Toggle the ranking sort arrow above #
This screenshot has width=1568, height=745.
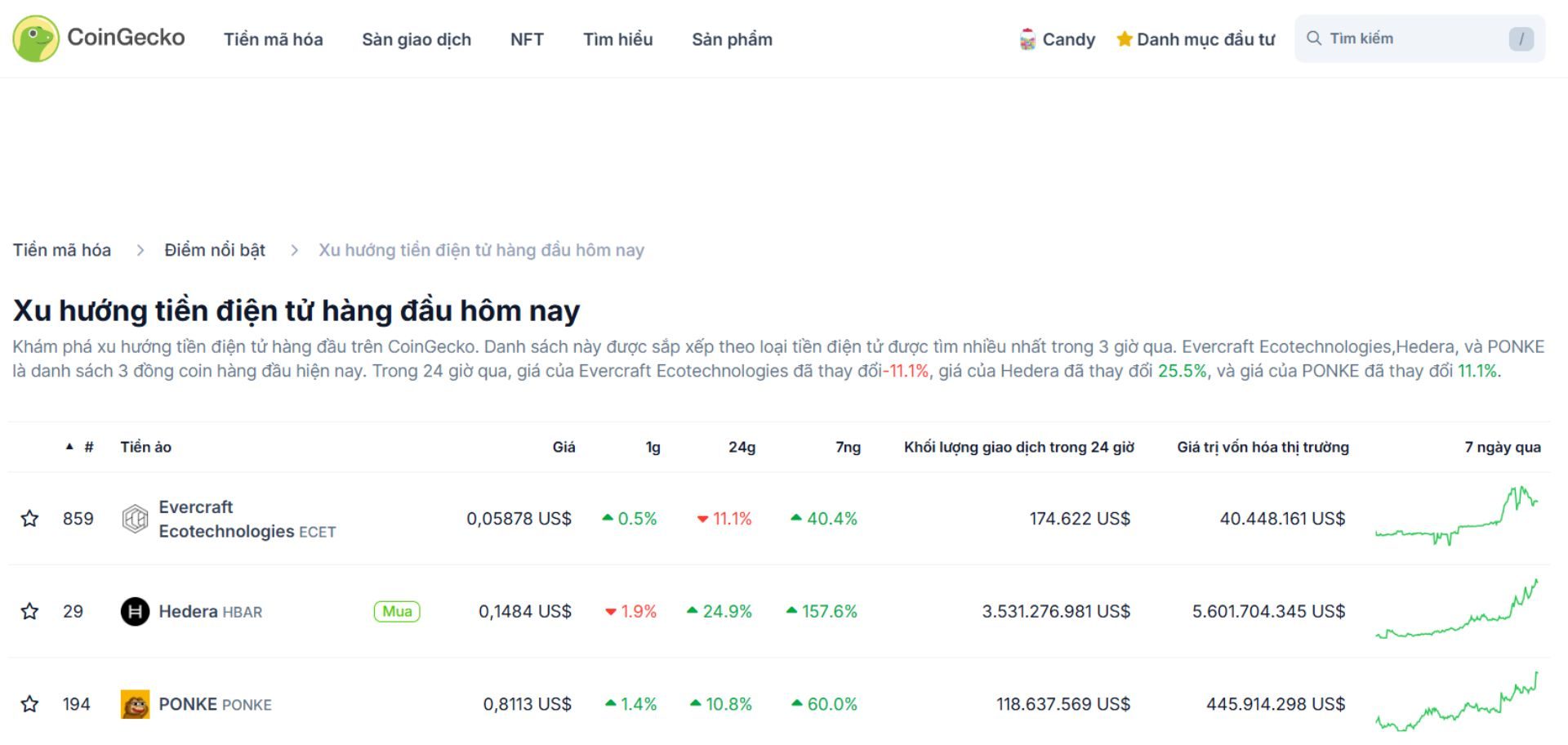[x=69, y=446]
